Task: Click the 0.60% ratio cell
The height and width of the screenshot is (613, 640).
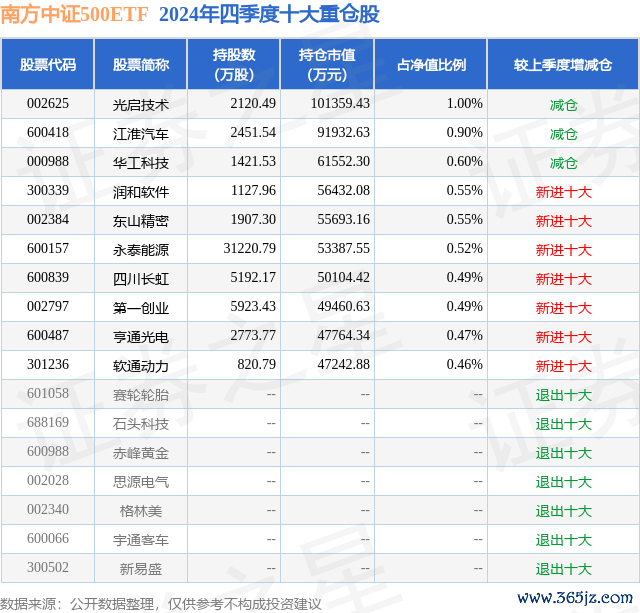Action: click(x=464, y=162)
